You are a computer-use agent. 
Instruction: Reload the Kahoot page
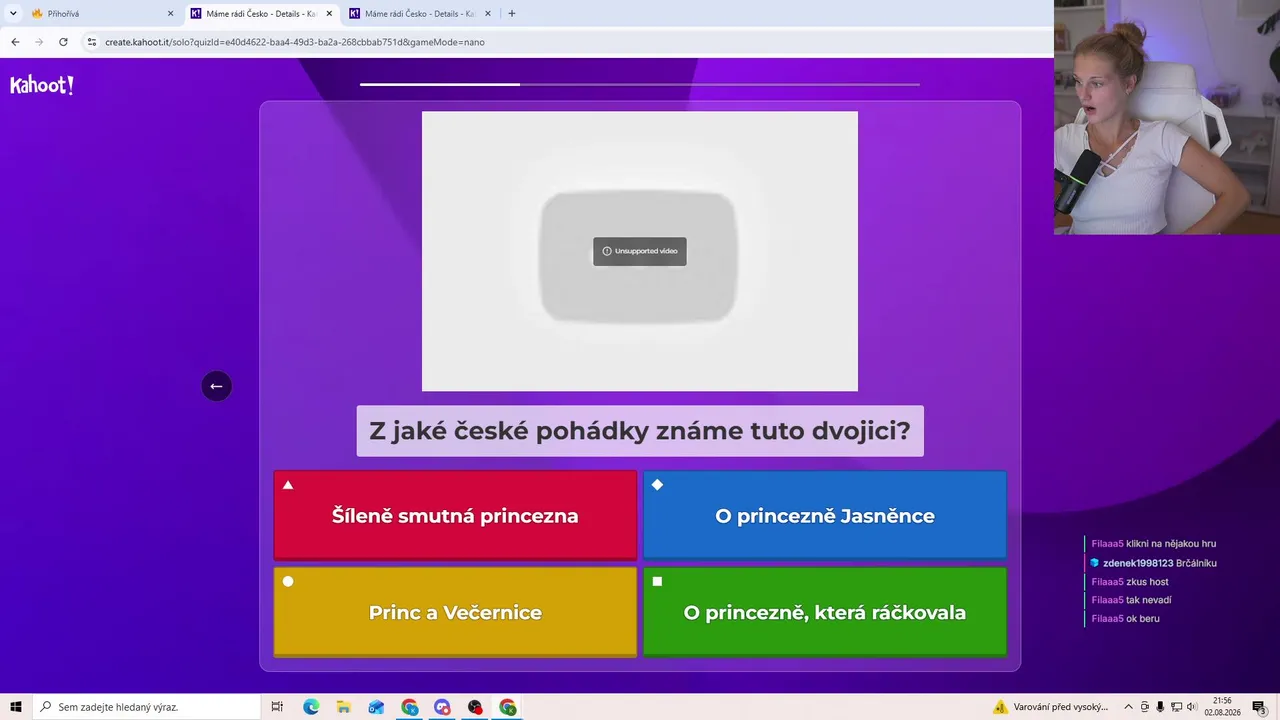tap(63, 42)
